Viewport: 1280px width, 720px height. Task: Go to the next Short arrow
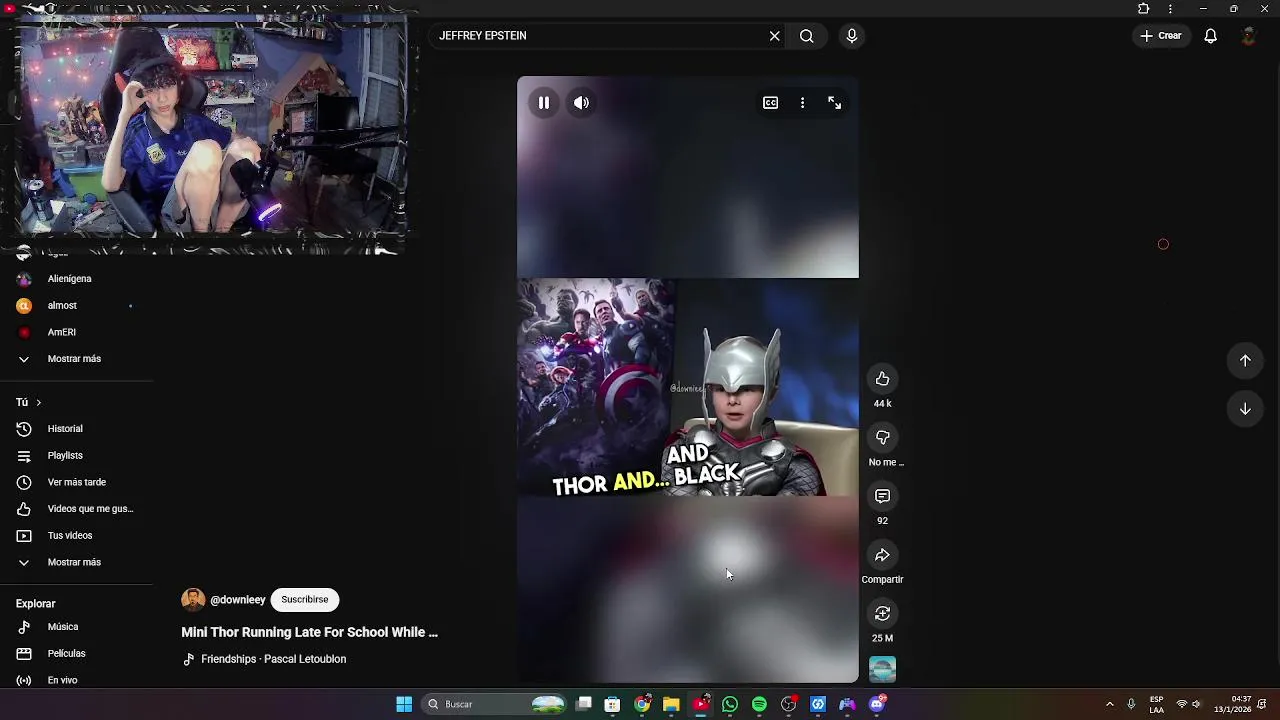click(1245, 409)
